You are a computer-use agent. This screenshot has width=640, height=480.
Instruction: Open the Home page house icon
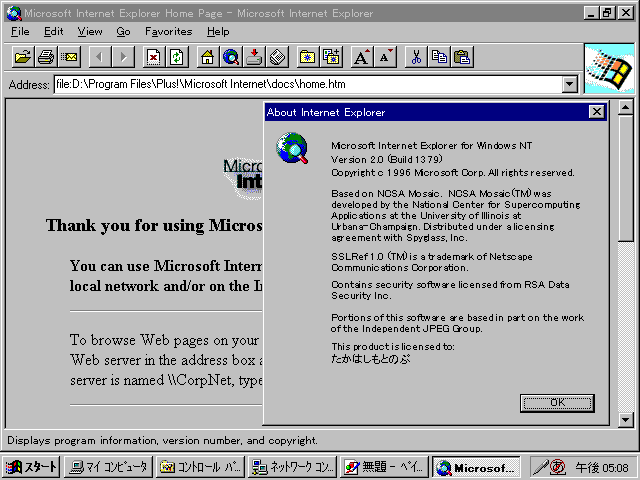(x=207, y=57)
